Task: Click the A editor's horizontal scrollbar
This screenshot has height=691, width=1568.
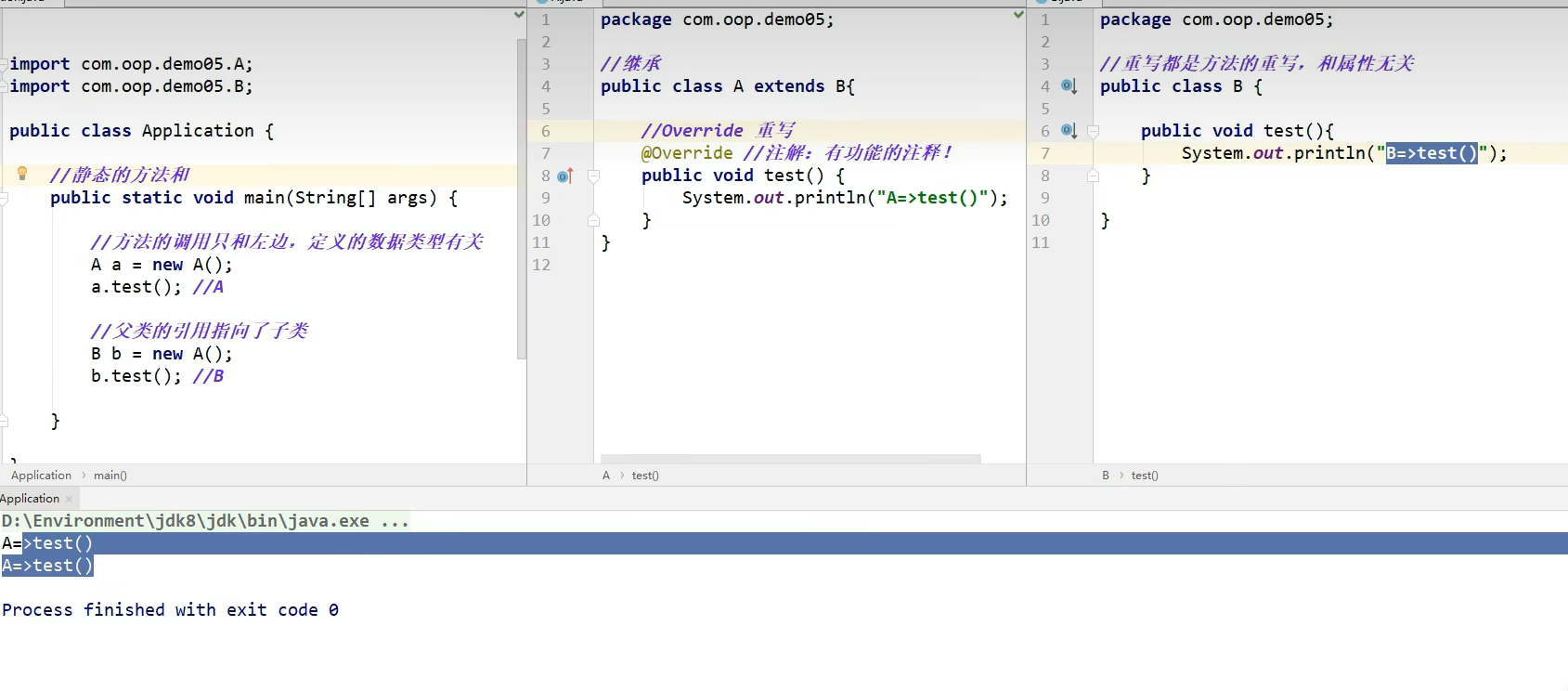Action: coord(791,459)
